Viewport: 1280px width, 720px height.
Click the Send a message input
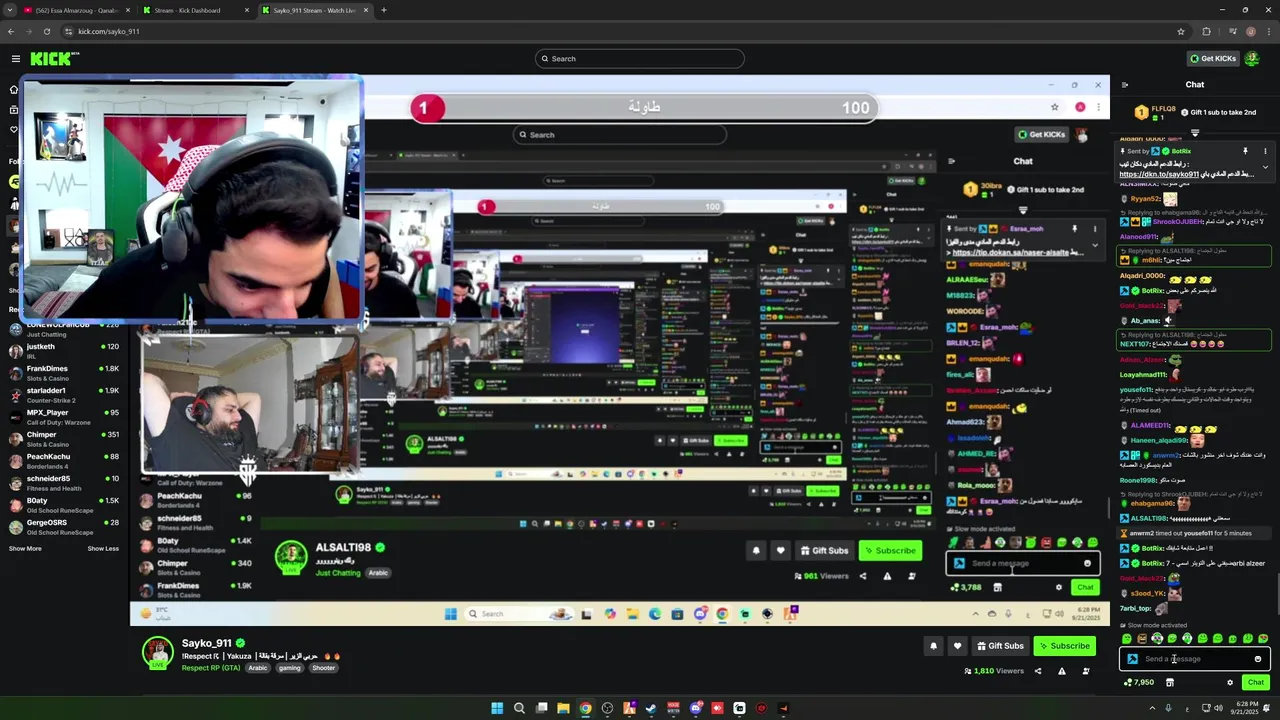(1195, 659)
